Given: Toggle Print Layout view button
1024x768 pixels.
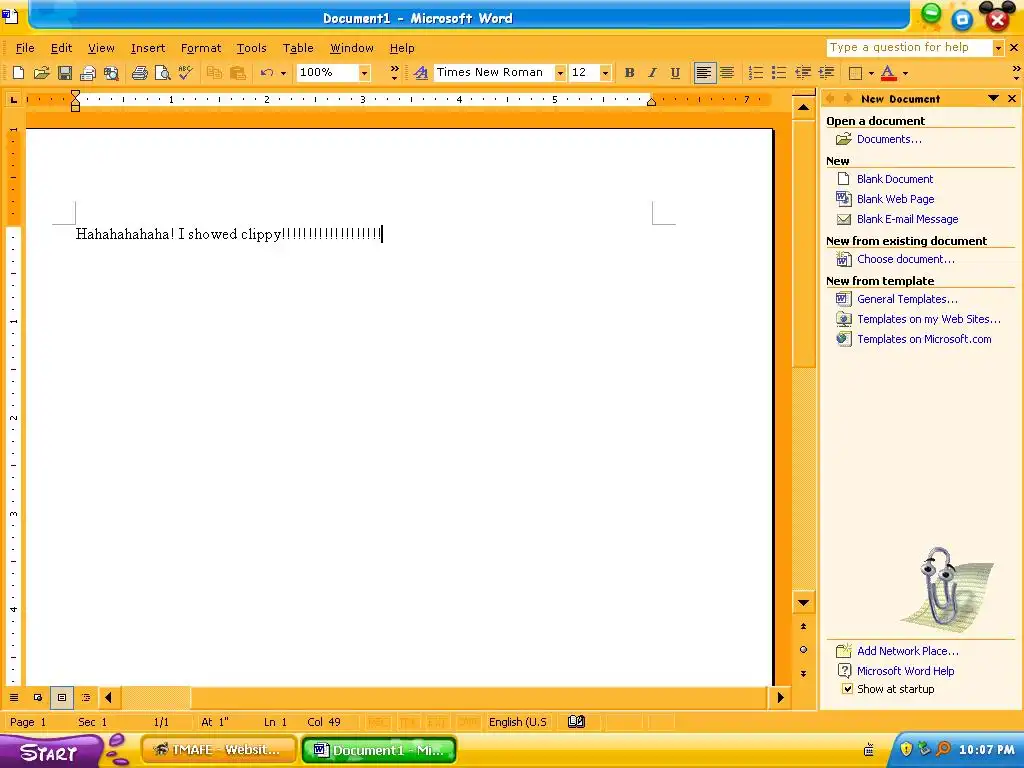Looking at the screenshot, I should click(62, 697).
